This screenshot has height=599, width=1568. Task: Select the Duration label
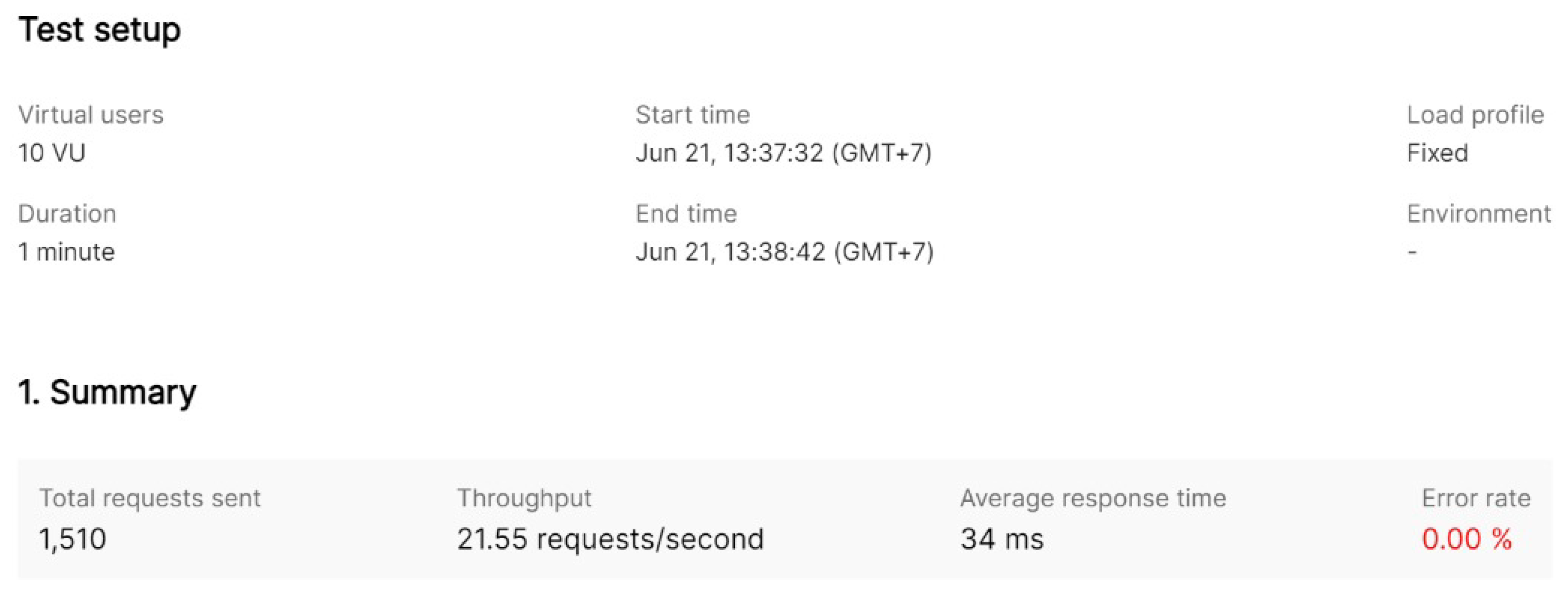click(67, 214)
